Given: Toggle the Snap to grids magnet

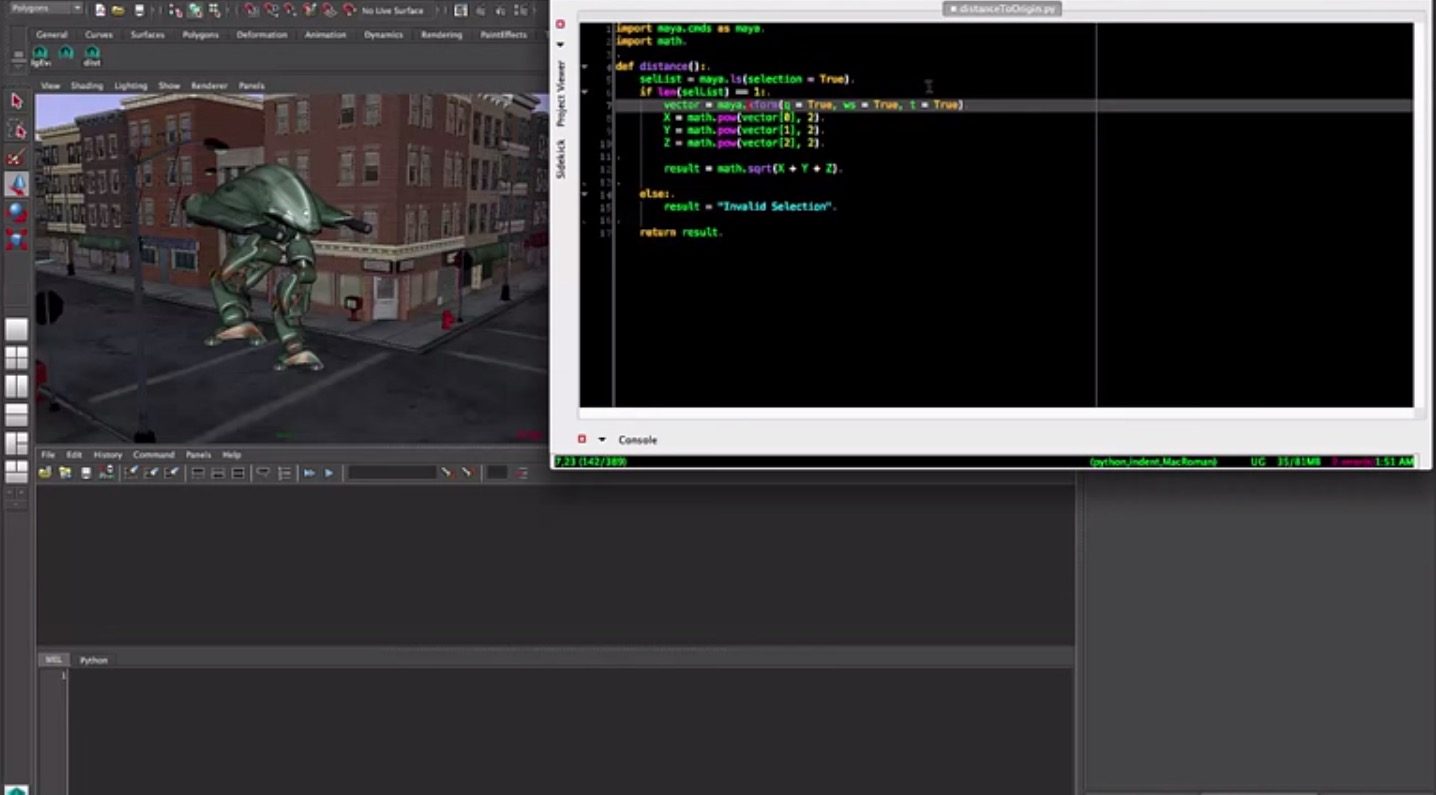Looking at the screenshot, I should coord(251,10).
